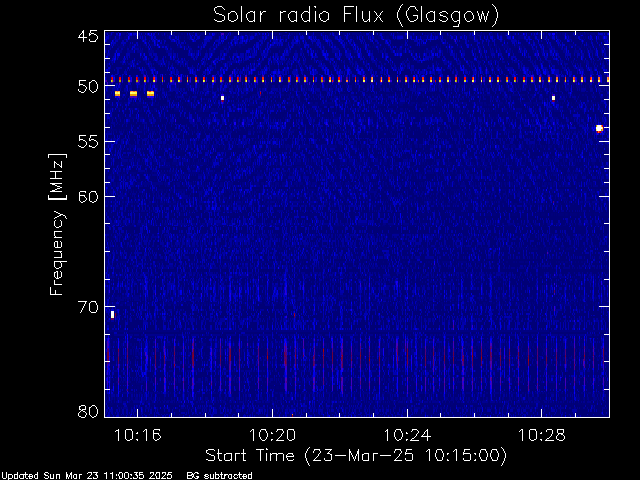The image size is (640, 480).
Task: Click the 10:16 time tick label
Action: tap(138, 435)
